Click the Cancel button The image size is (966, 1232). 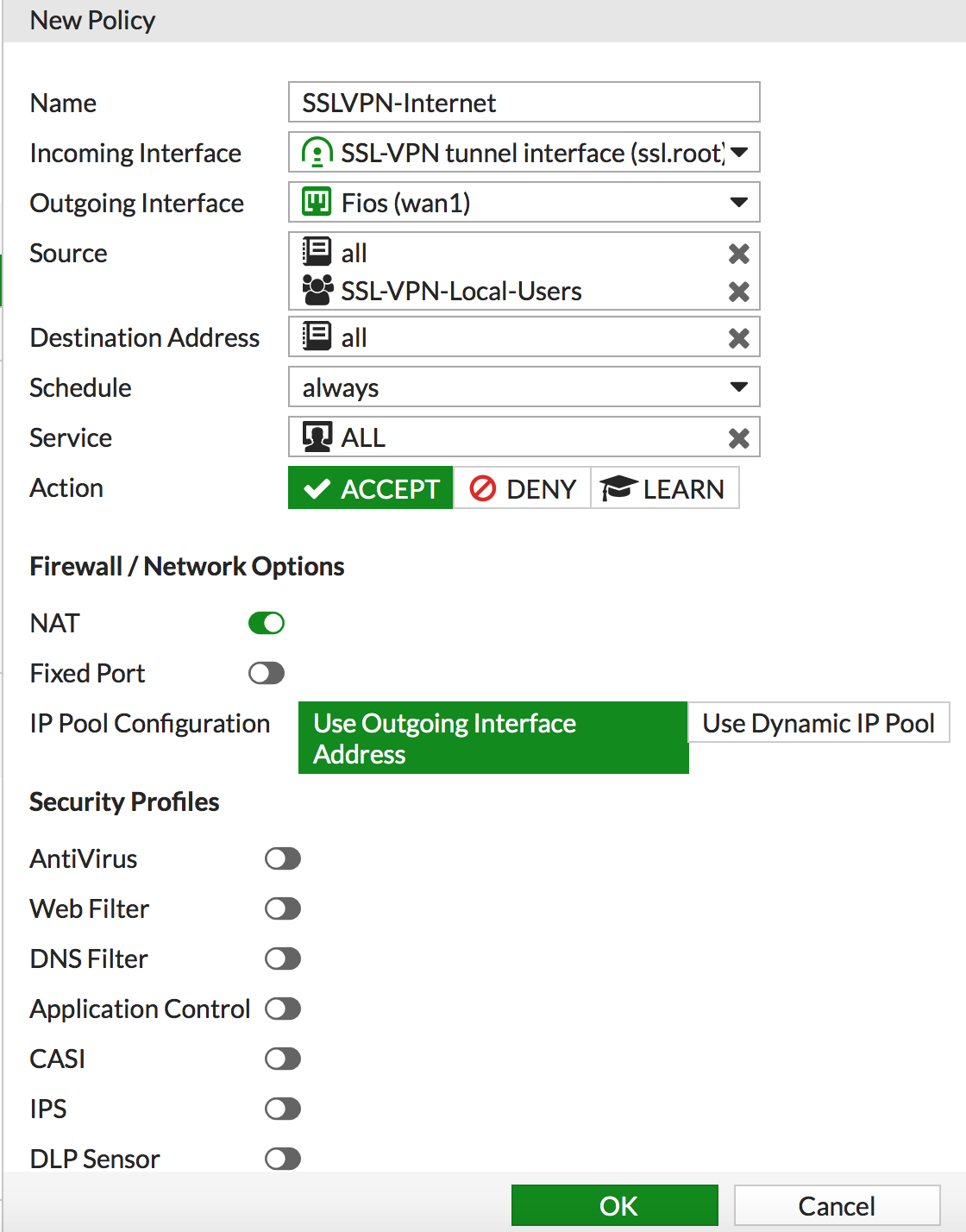(x=837, y=1205)
